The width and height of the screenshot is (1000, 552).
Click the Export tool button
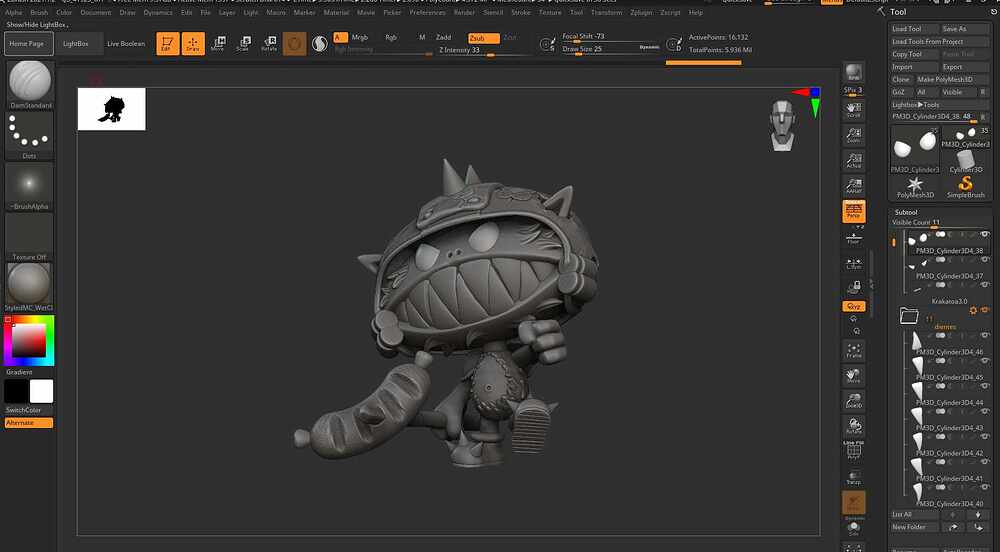[x=966, y=67]
